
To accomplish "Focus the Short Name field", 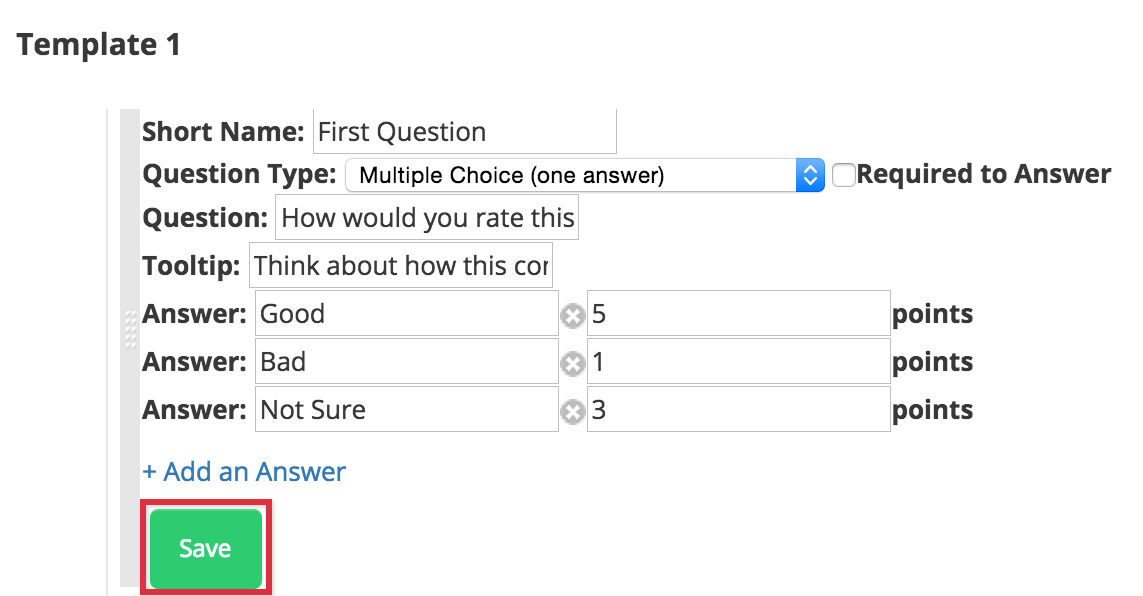I will (x=464, y=131).
